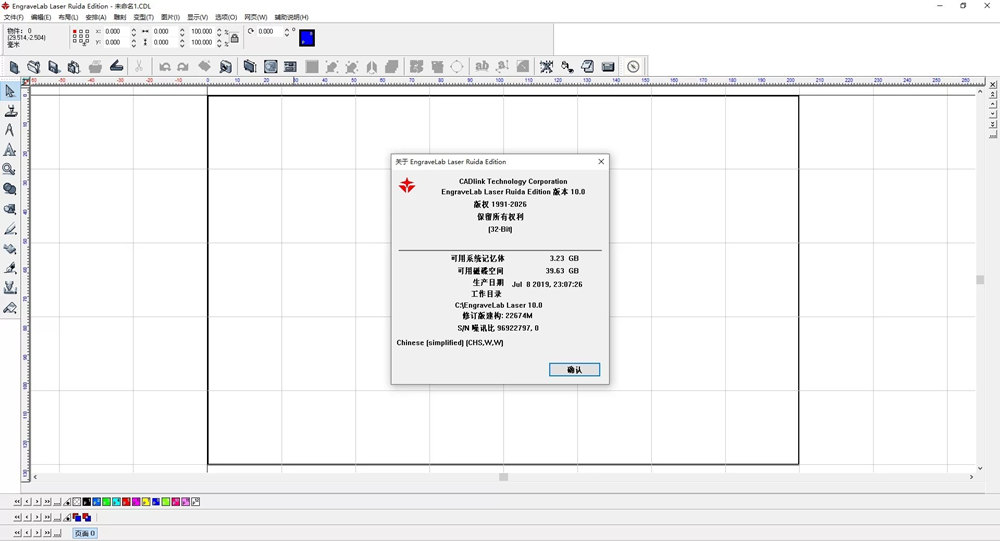The image size is (1000, 541).
Task: Click the ruler origin corner box
Action: 26,81
